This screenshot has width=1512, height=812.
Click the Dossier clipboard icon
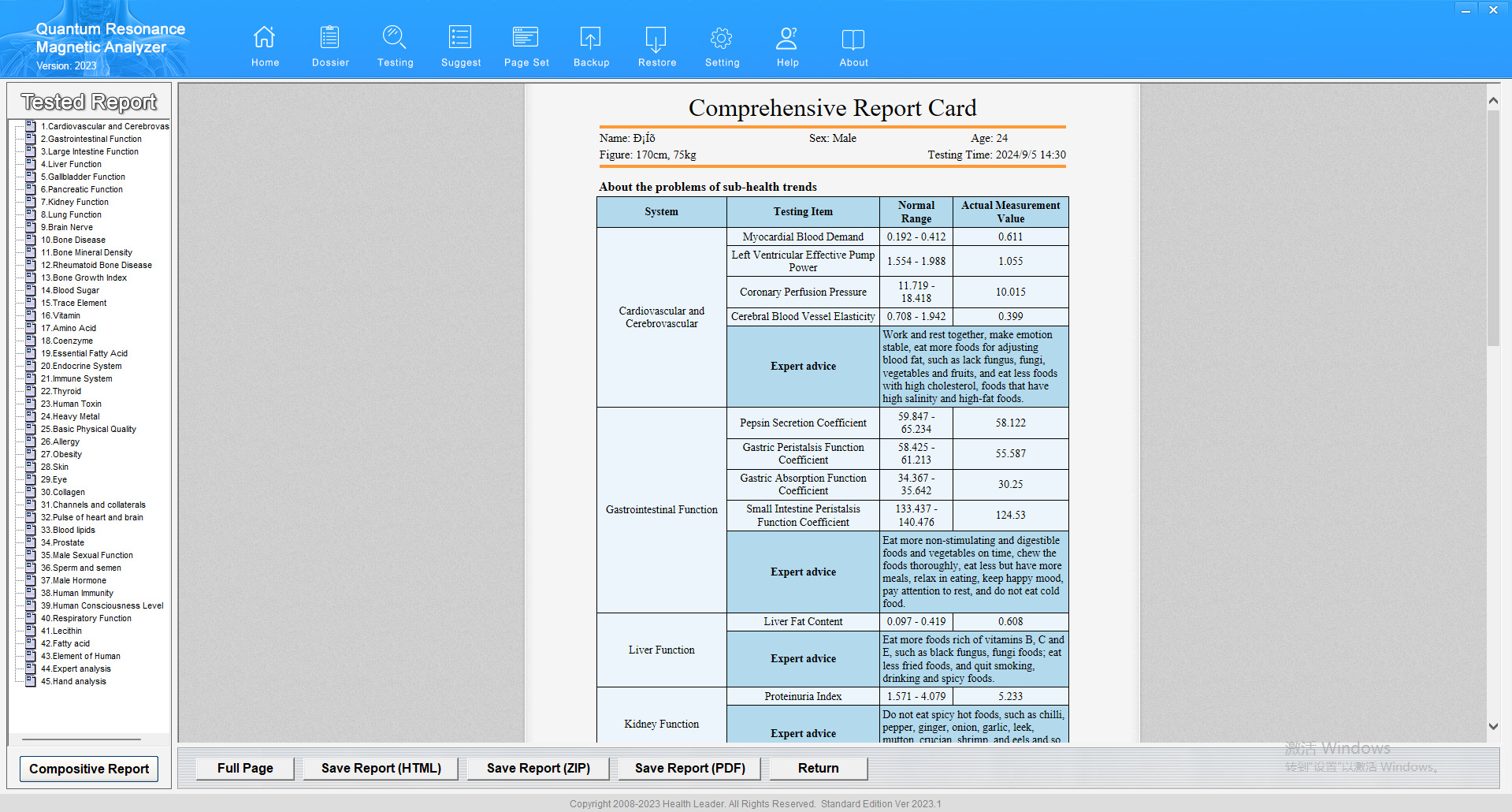click(x=330, y=38)
